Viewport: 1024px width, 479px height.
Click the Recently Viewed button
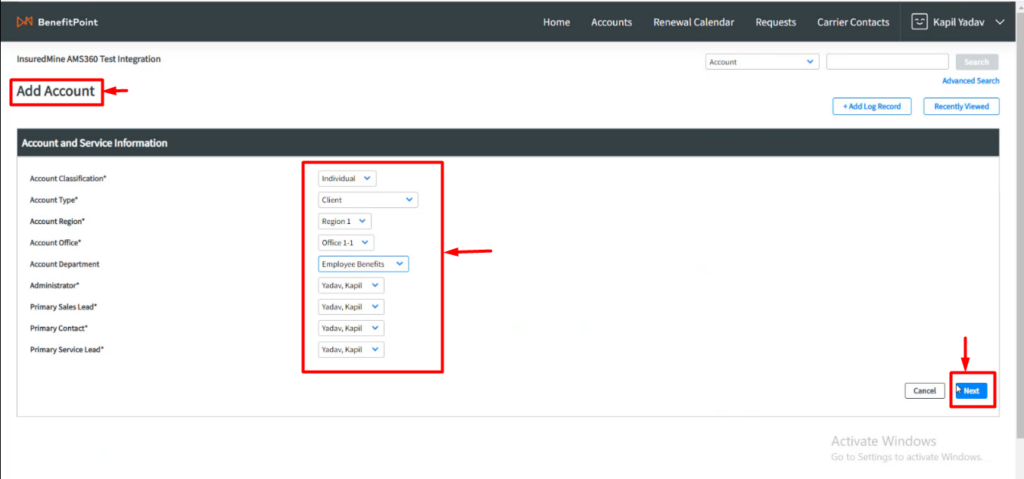pos(961,106)
